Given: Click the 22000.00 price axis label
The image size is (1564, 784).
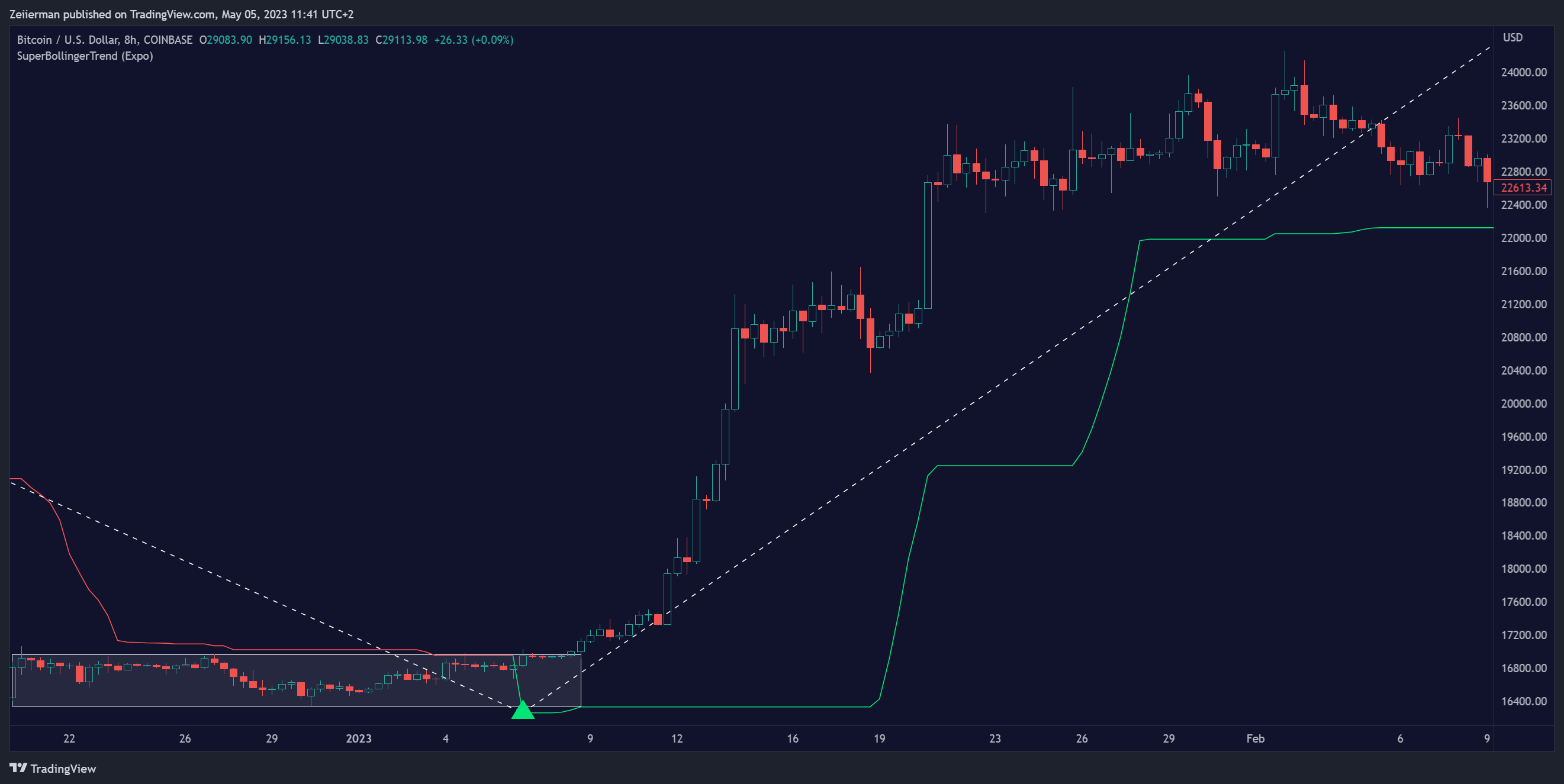Looking at the screenshot, I should [x=1523, y=238].
